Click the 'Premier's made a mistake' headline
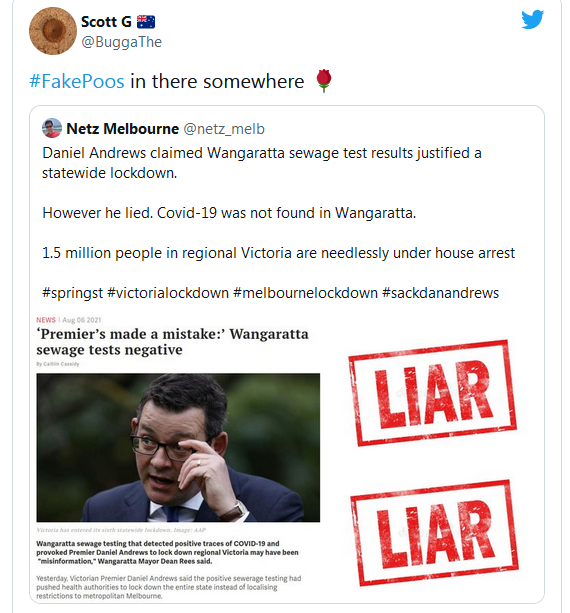The height and width of the screenshot is (613, 570). pos(172,342)
